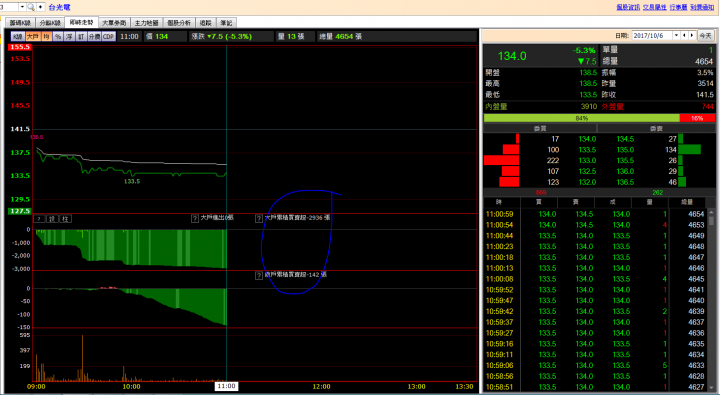
Task: Click the 台光電 stock name
Action: 60,7
